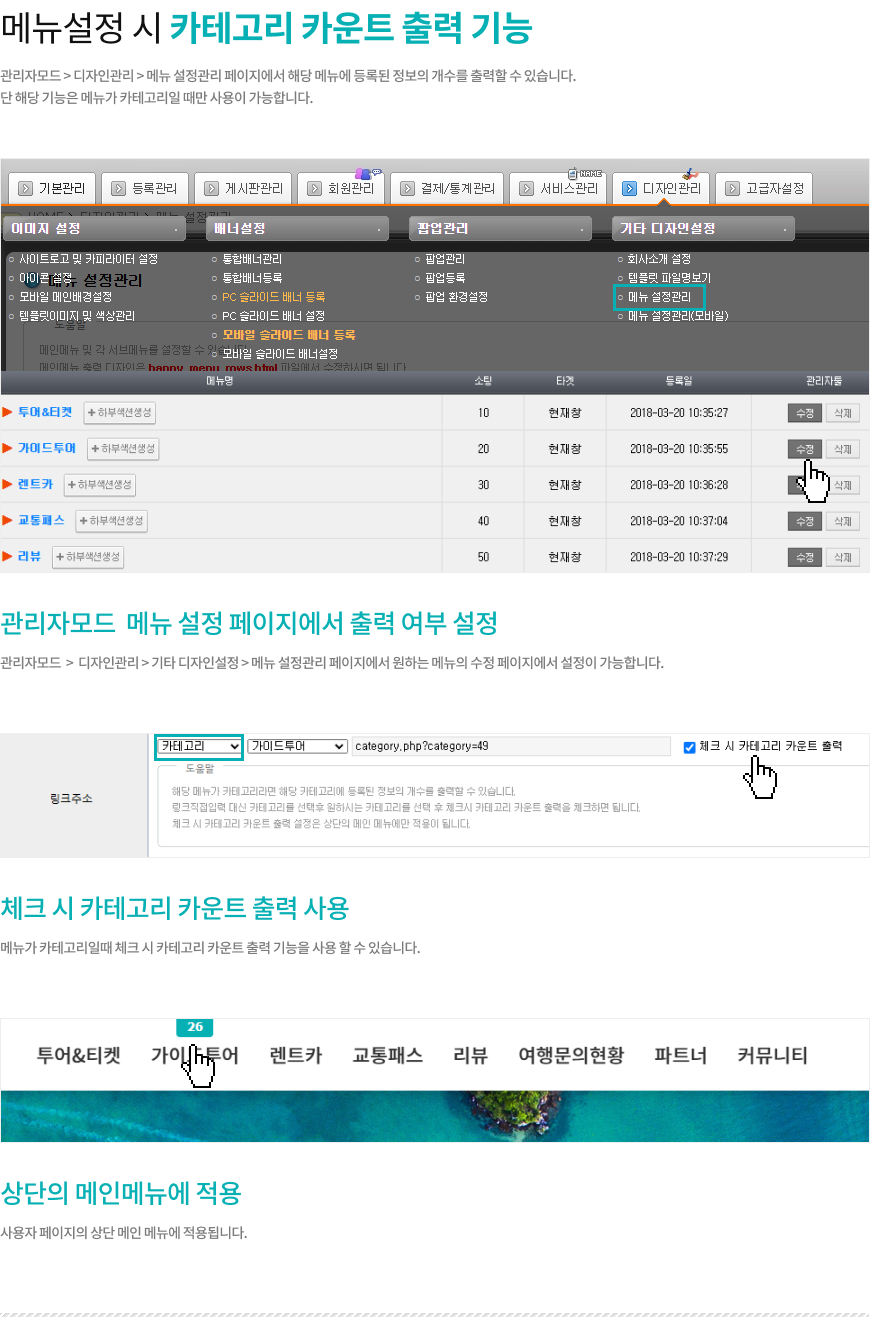This screenshot has width=870, height=1317.
Task: Click the arrow icon on the 게시판관리 tab
Action: coord(212,188)
